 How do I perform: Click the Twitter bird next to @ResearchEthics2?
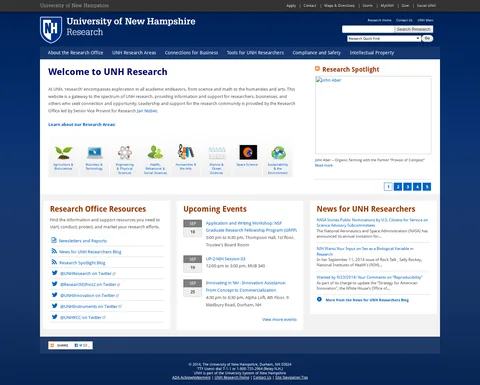pyautogui.click(x=54, y=284)
